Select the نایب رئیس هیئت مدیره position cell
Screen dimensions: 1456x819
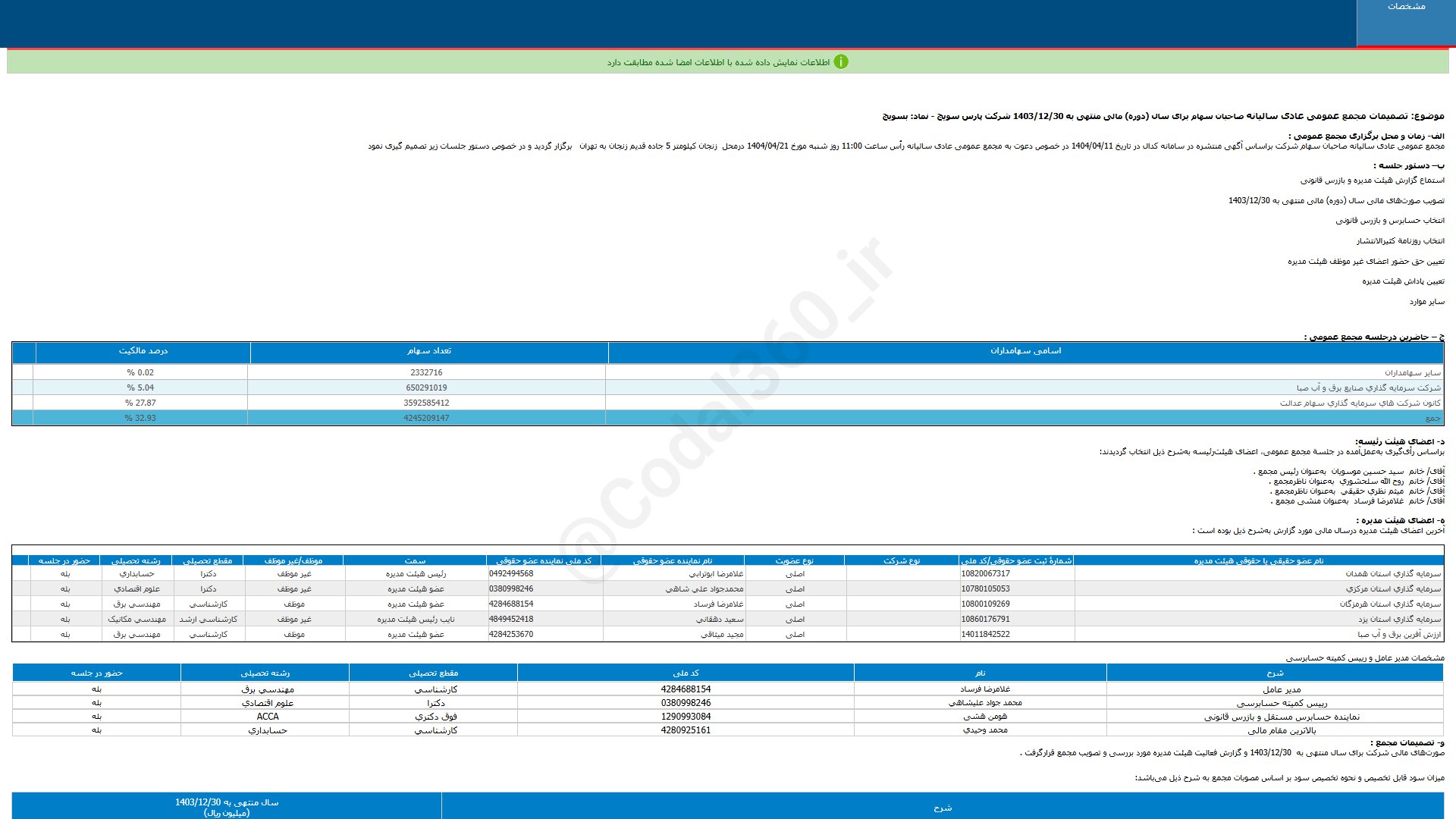[415, 620]
